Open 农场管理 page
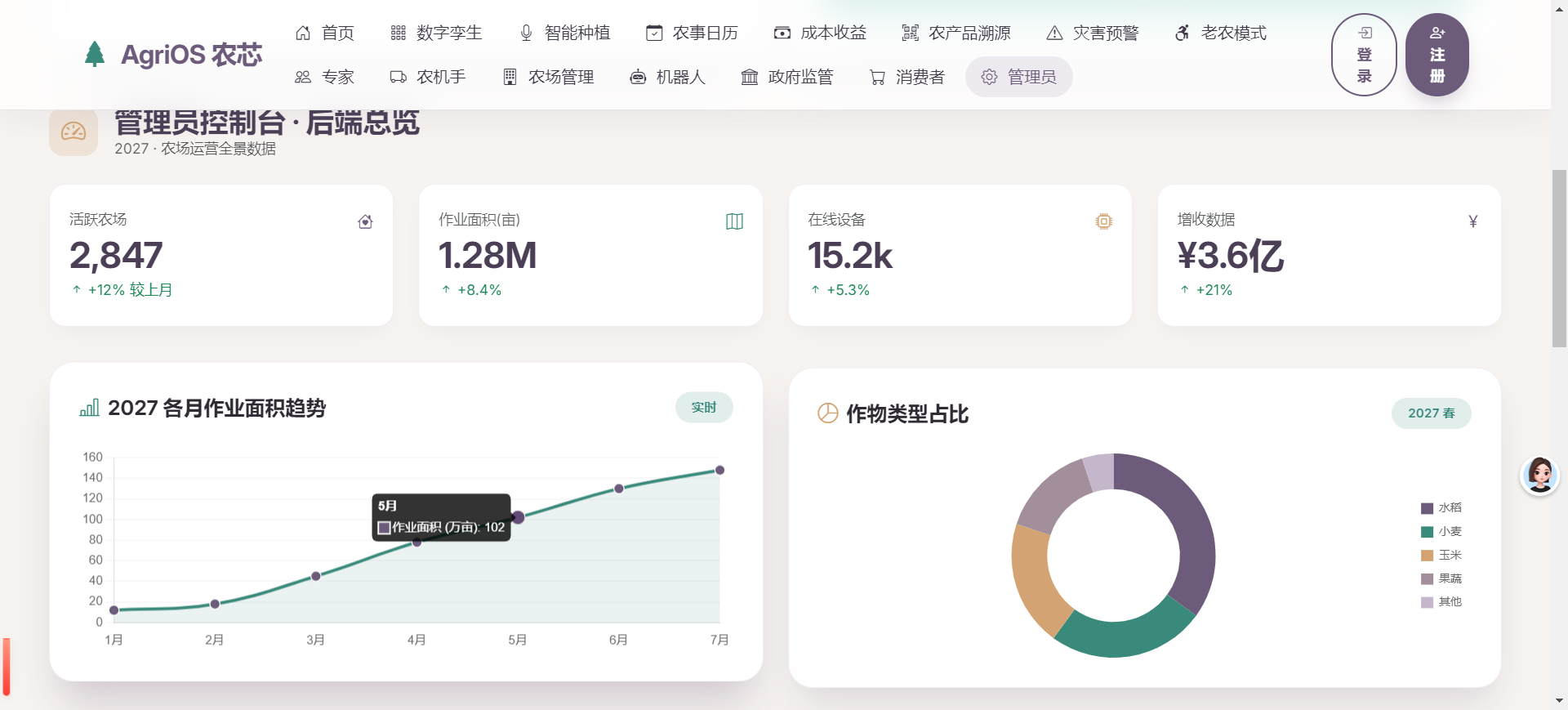Image resolution: width=1568 pixels, height=710 pixels. click(548, 77)
